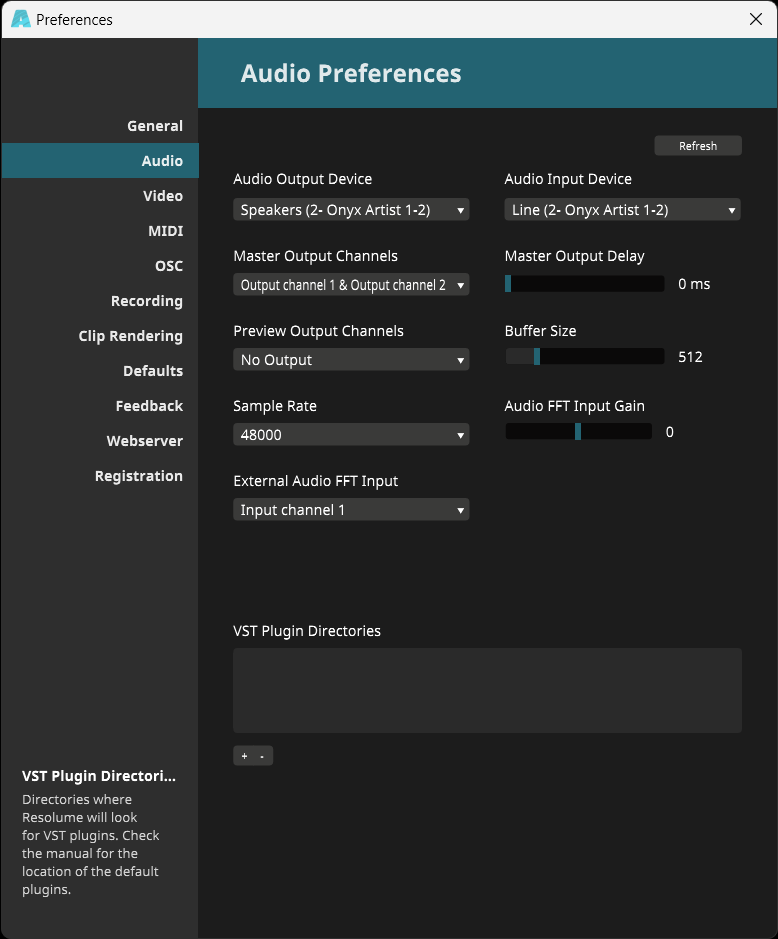Viewport: 778px width, 939px height.
Task: Switch to the General preferences tab
Action: (x=155, y=126)
